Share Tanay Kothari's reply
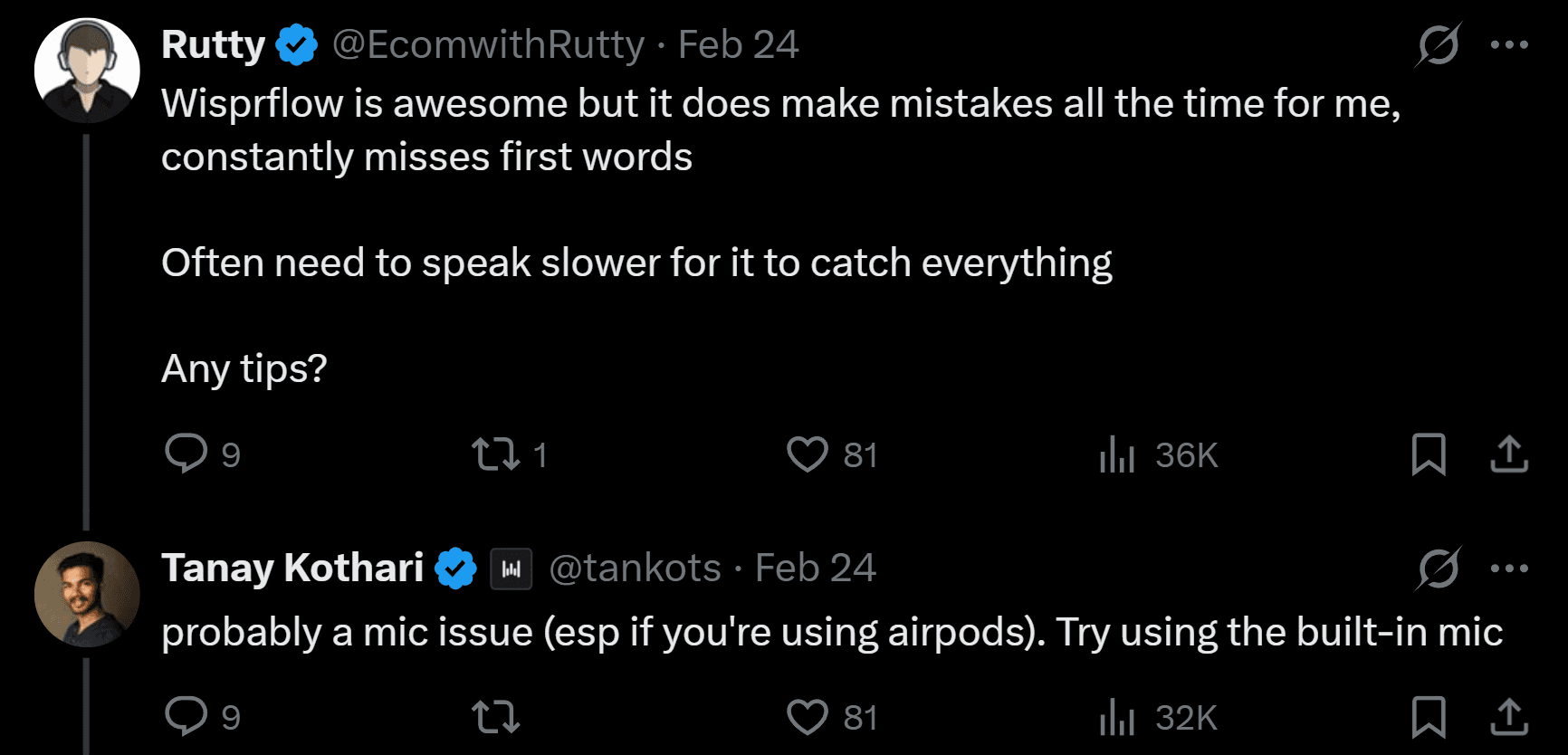Image resolution: width=1568 pixels, height=755 pixels. coord(1509,718)
